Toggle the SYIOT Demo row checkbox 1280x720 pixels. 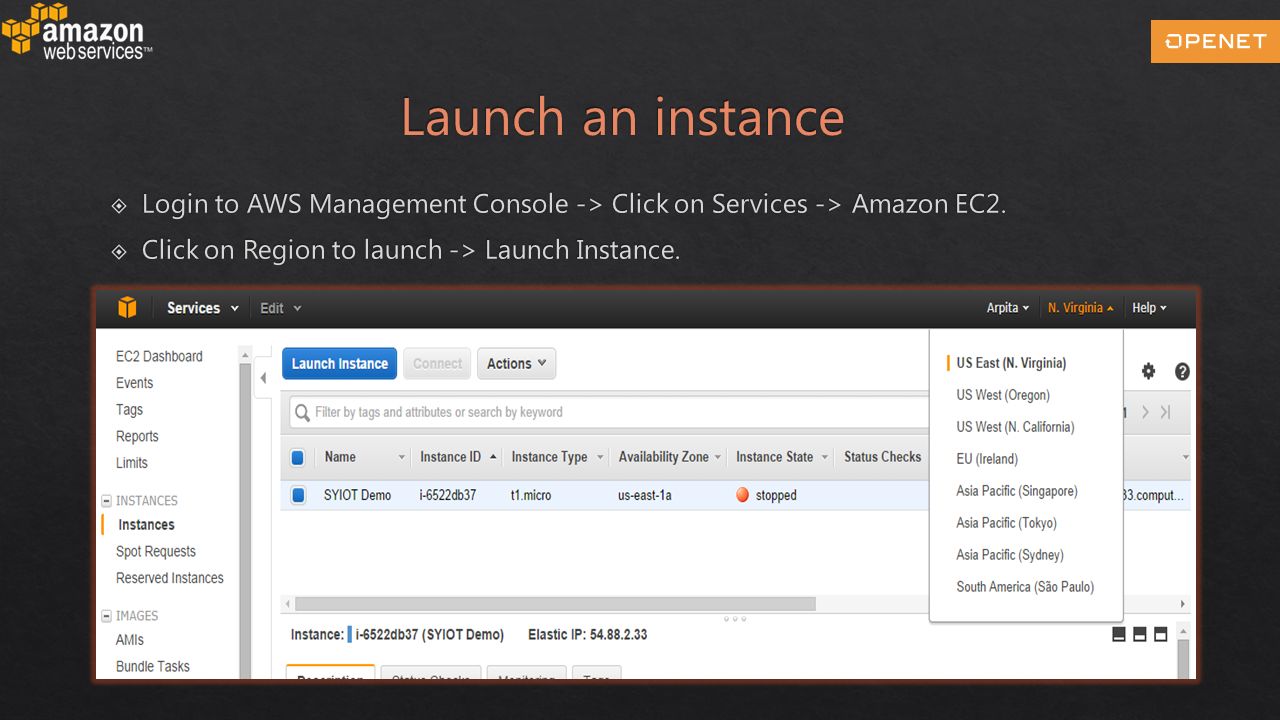coord(298,495)
